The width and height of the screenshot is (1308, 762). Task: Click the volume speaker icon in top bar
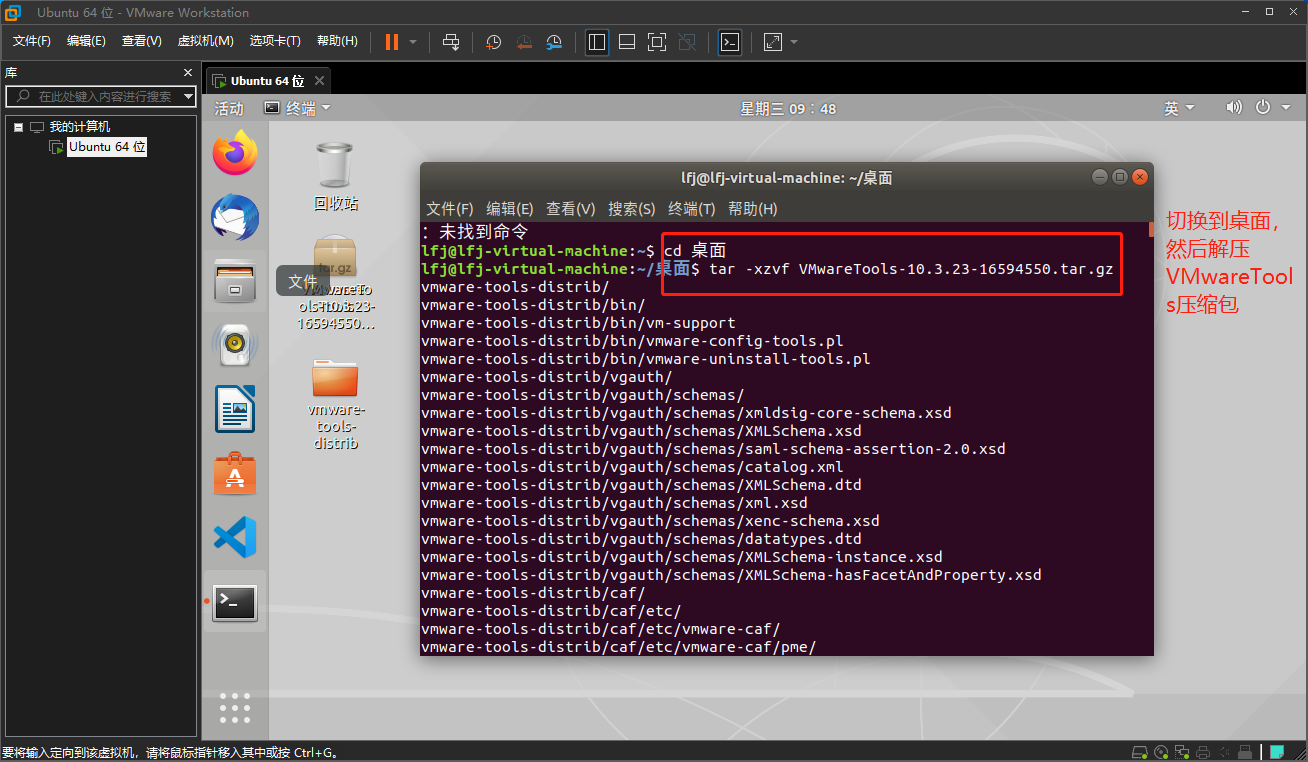[1233, 108]
